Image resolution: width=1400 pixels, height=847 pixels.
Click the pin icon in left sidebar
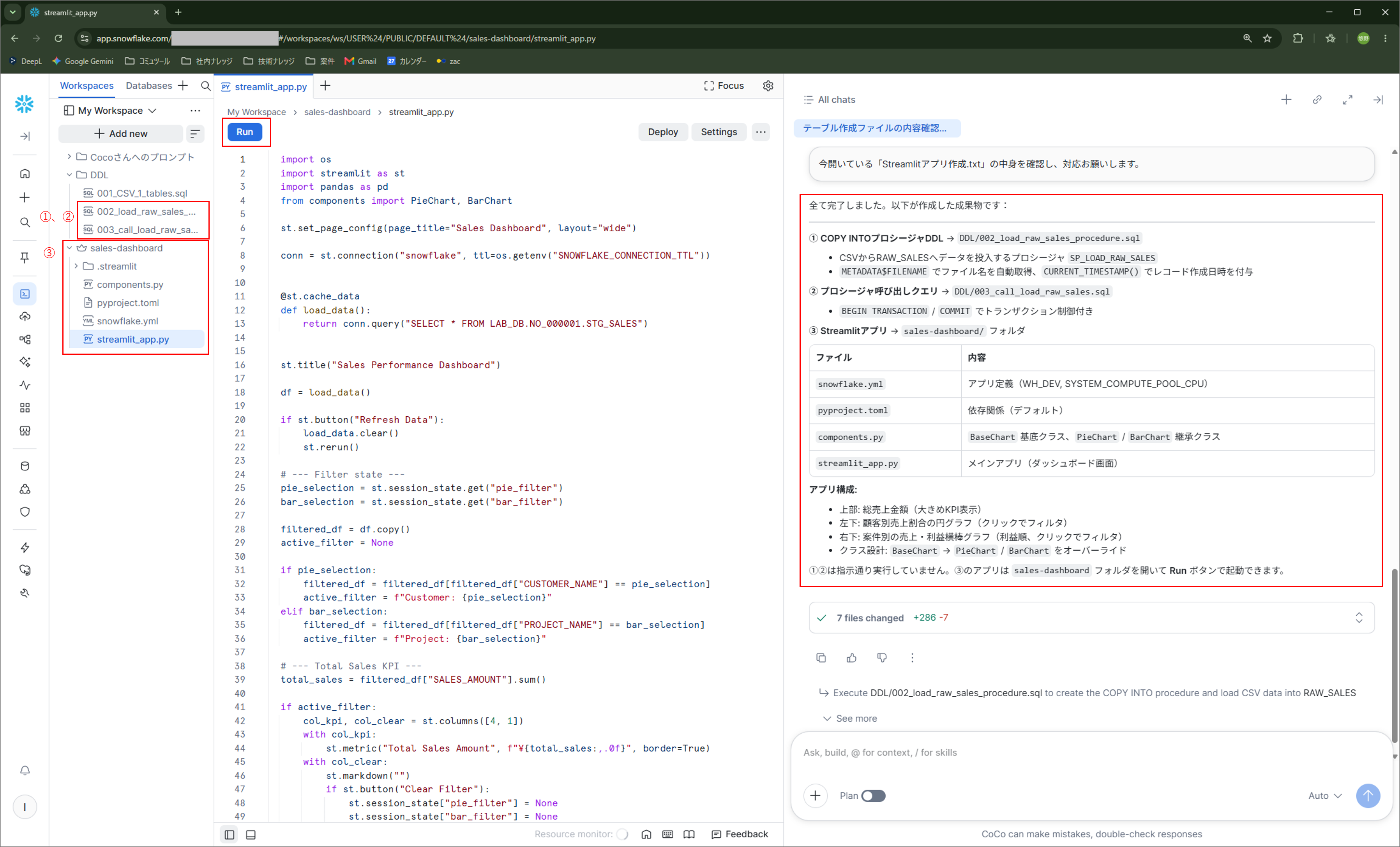coord(25,258)
